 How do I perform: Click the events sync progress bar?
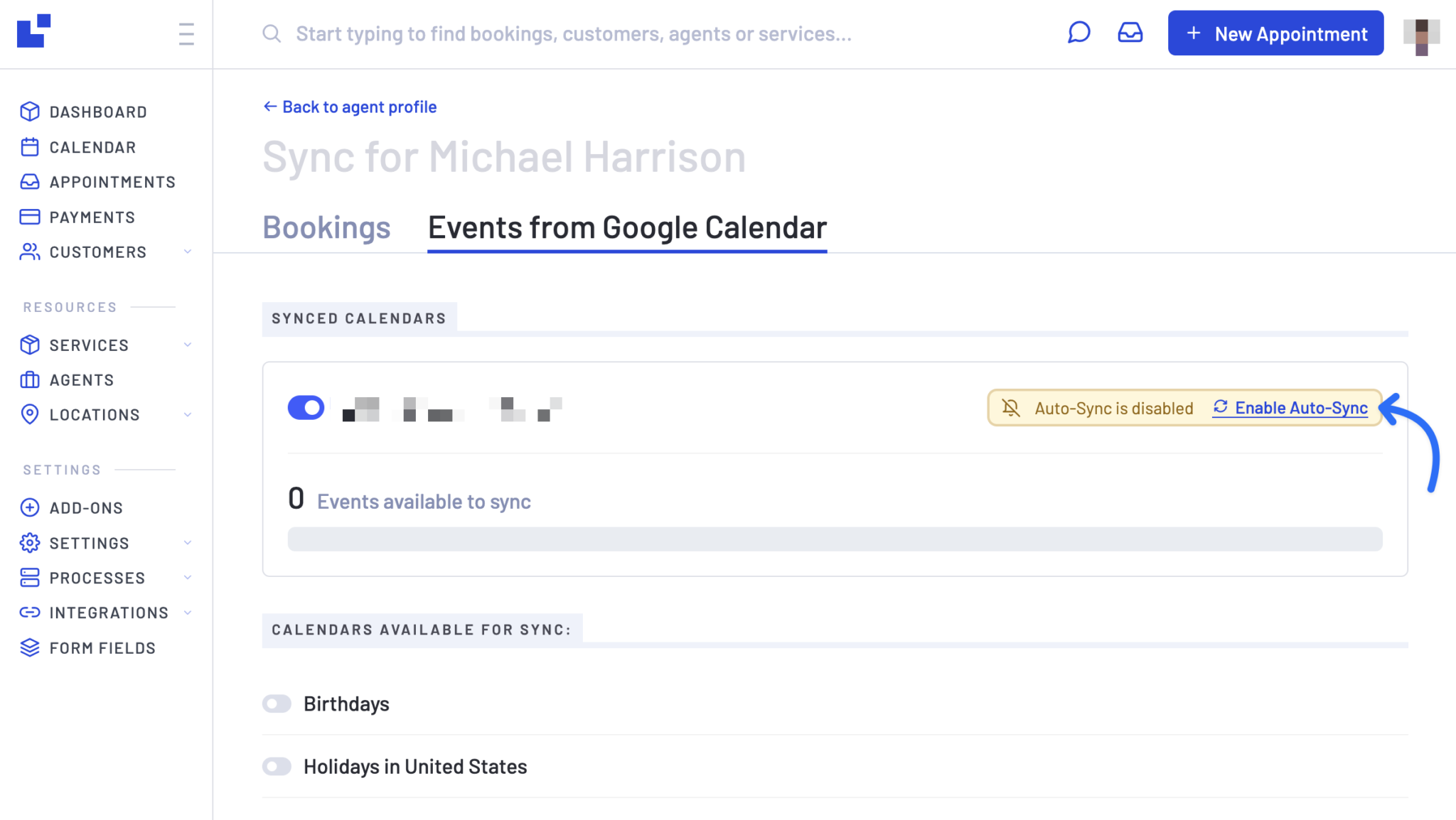point(835,539)
